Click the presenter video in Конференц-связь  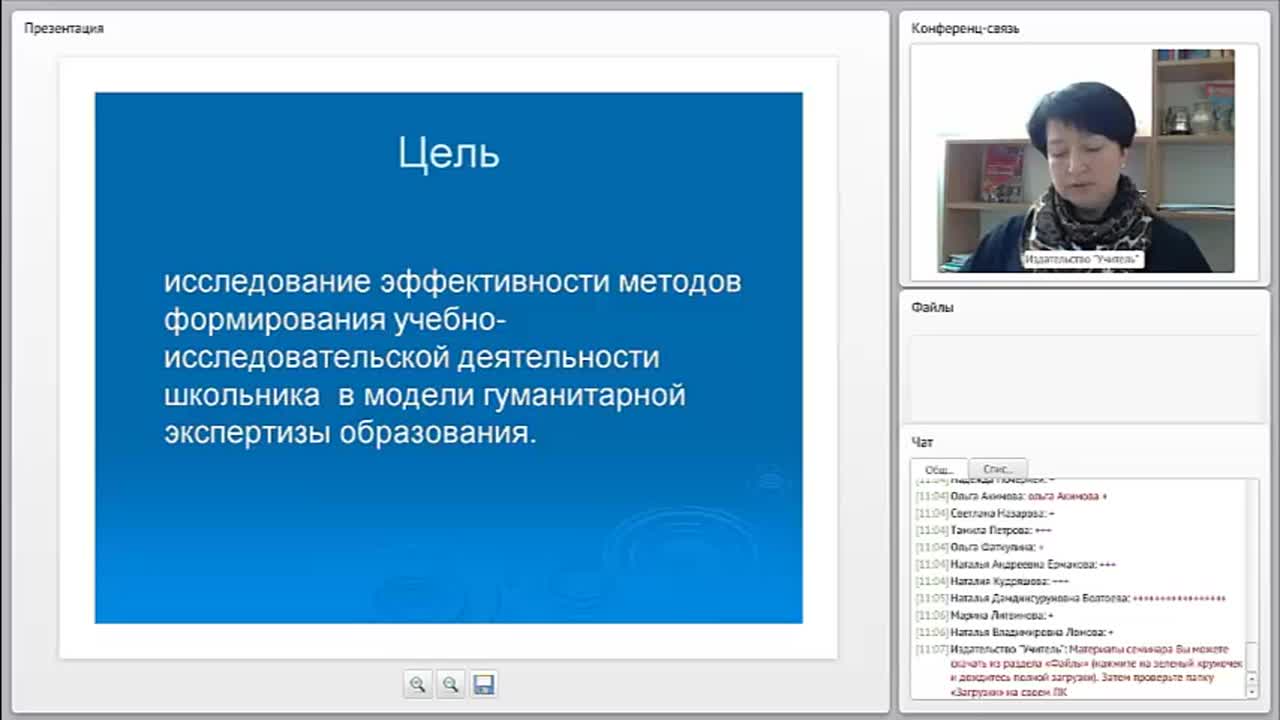[1086, 160]
